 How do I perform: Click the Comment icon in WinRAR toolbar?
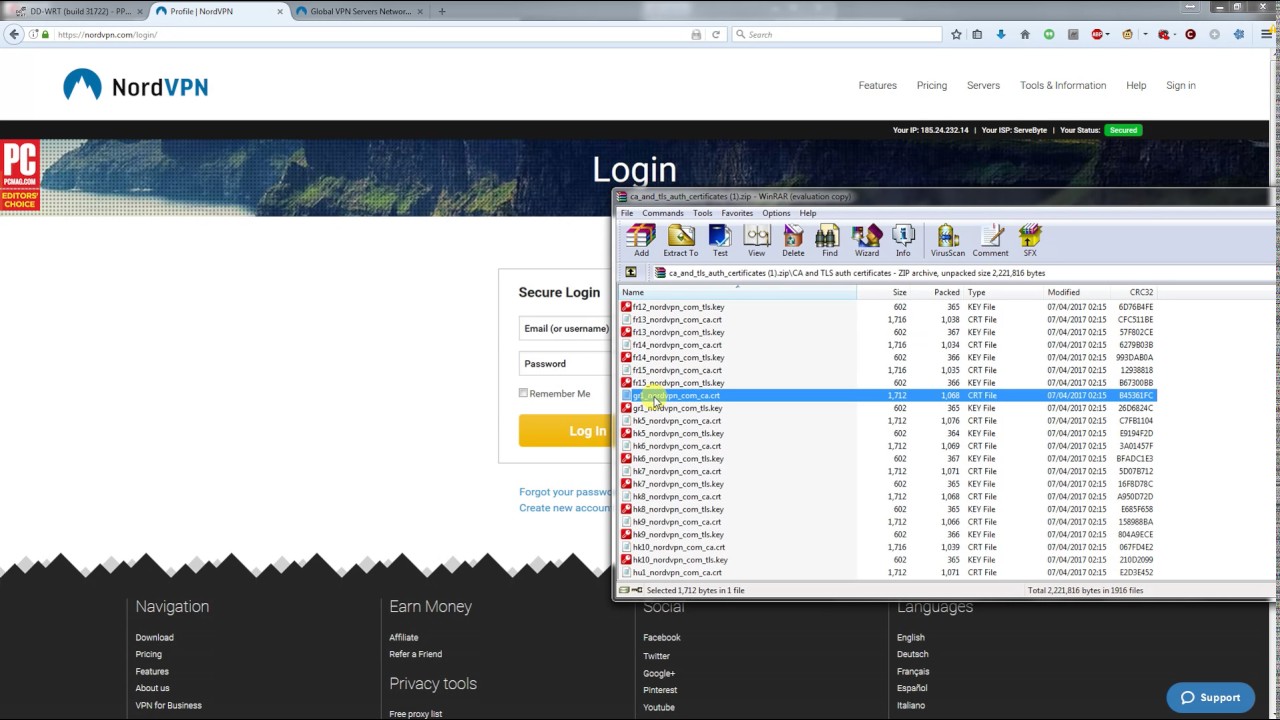click(x=991, y=240)
